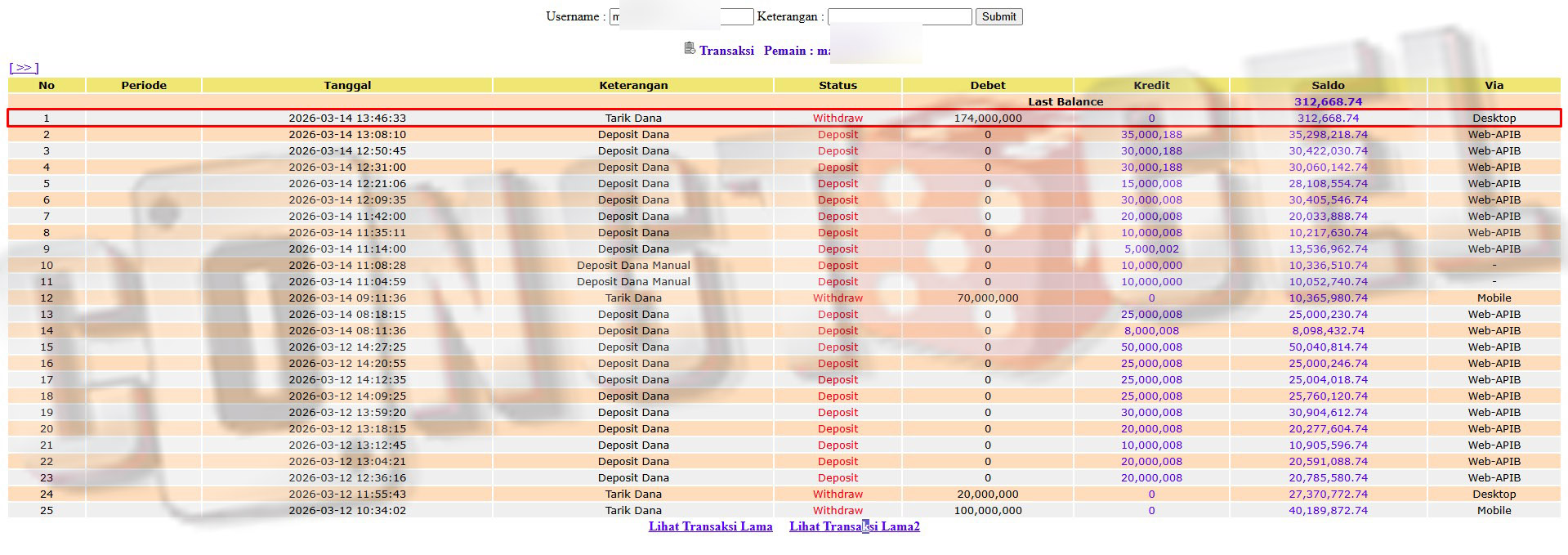Viewport: 1568px width, 555px height.
Task: Open the [>>] next page link
Action: click(x=24, y=68)
